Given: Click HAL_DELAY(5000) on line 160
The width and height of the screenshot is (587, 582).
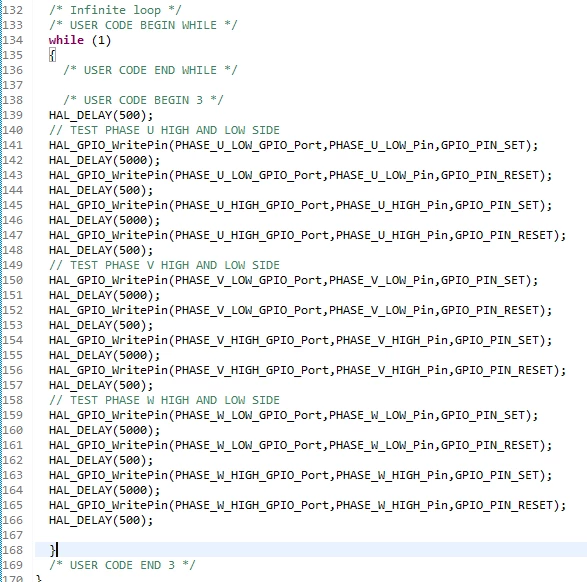Looking at the screenshot, I should coord(104,430).
